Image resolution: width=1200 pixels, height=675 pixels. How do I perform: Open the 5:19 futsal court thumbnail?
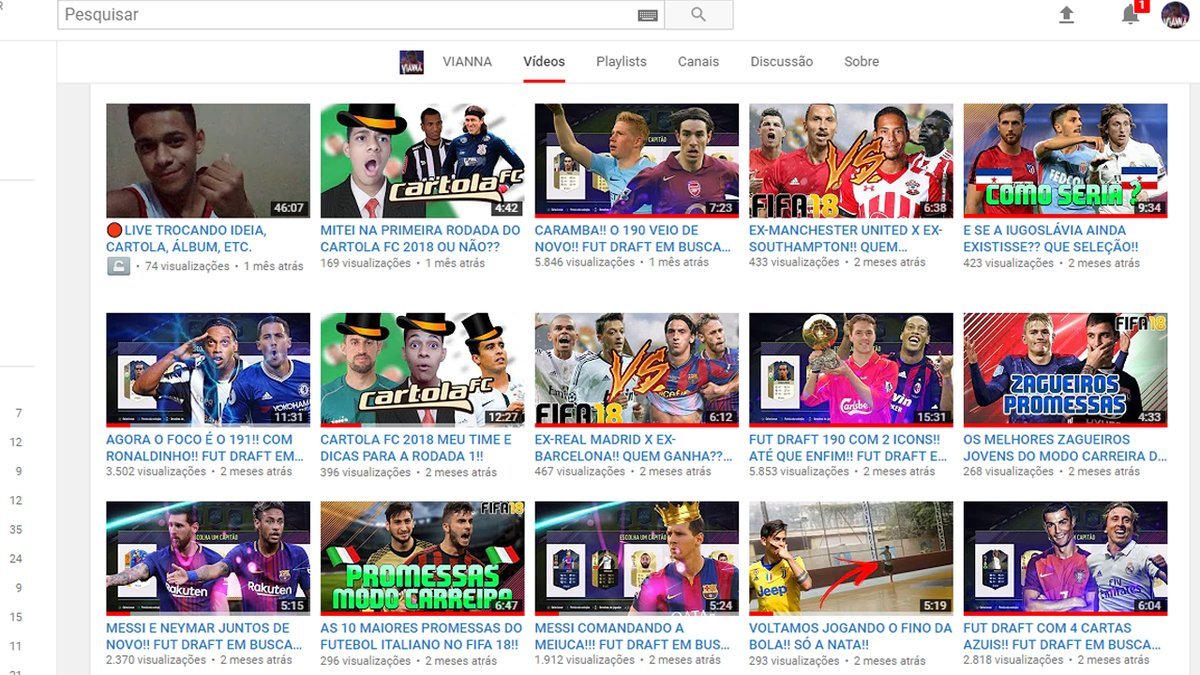coord(851,558)
